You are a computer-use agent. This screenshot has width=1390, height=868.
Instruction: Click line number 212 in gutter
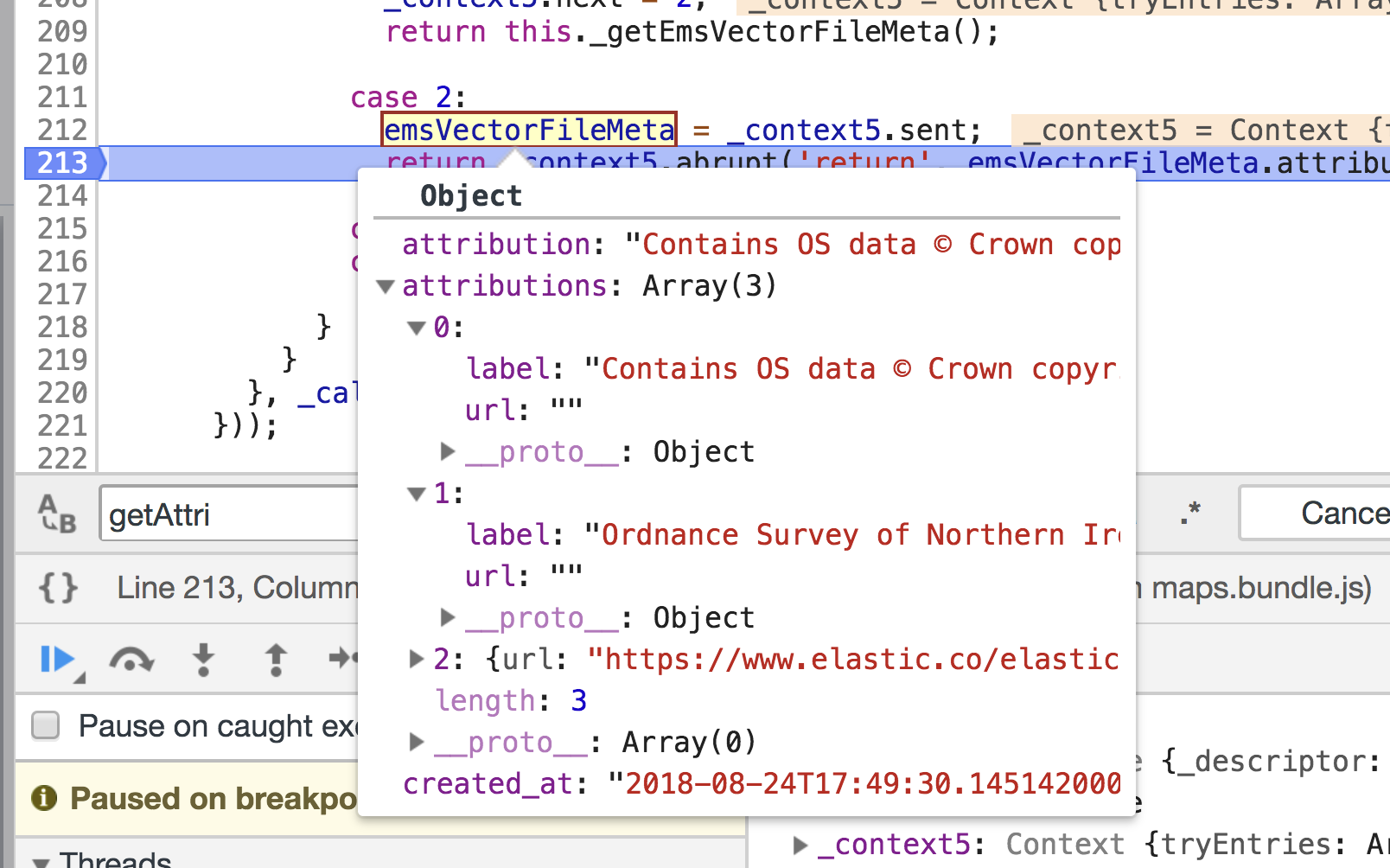62,130
